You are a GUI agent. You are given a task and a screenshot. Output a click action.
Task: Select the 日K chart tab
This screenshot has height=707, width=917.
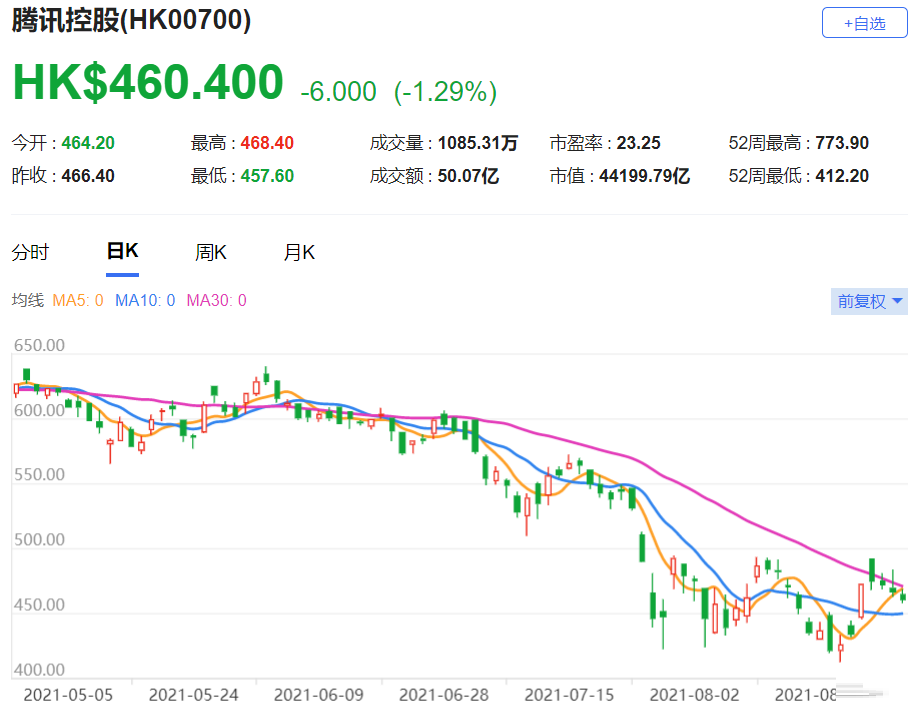pos(123,251)
